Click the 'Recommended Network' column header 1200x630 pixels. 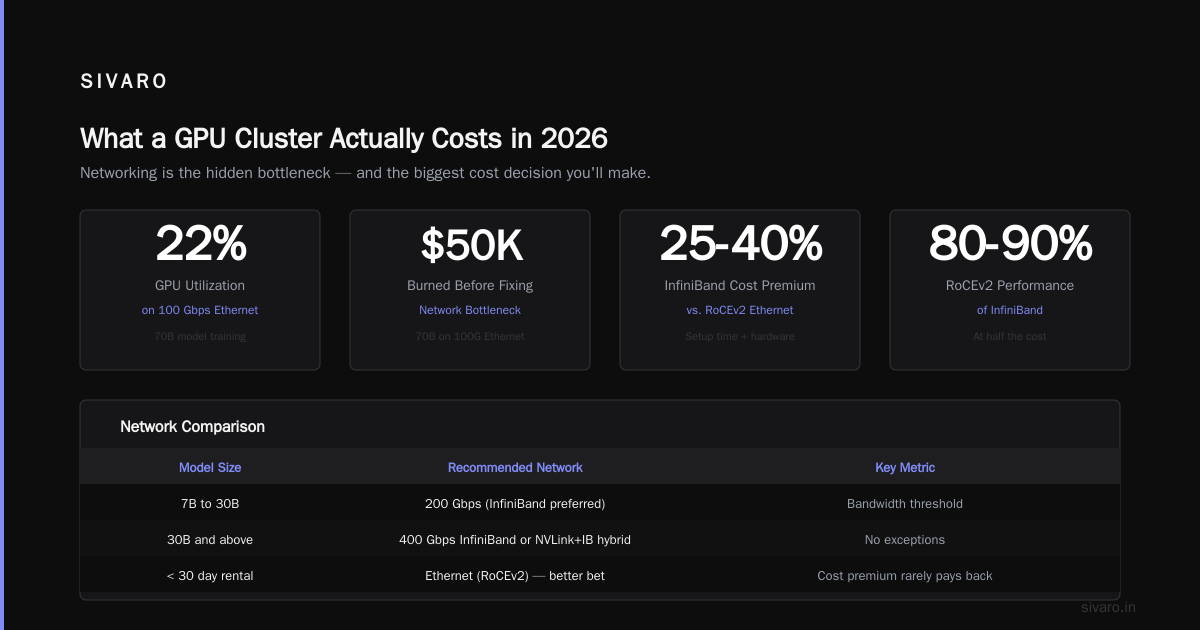coord(515,467)
